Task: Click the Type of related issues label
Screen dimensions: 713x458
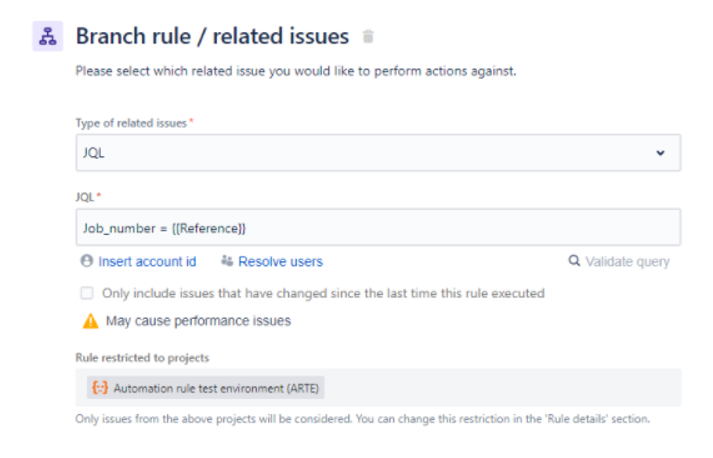Action: point(131,123)
